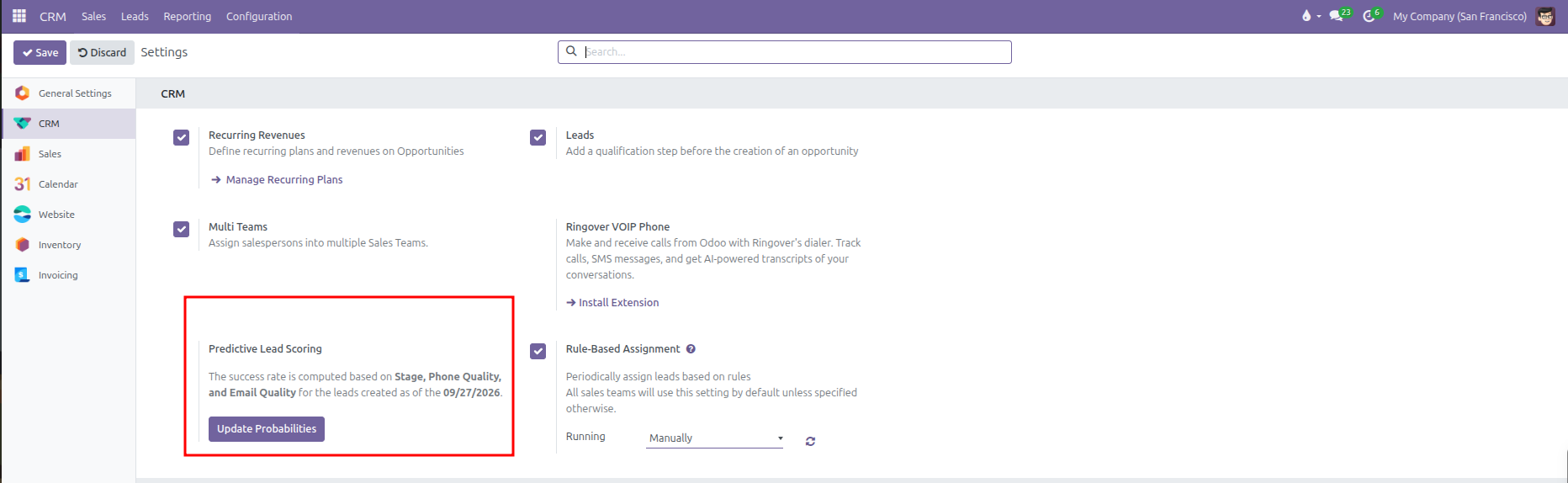
Task: Click the General Settings hexagon icon
Action: pyautogui.click(x=23, y=93)
